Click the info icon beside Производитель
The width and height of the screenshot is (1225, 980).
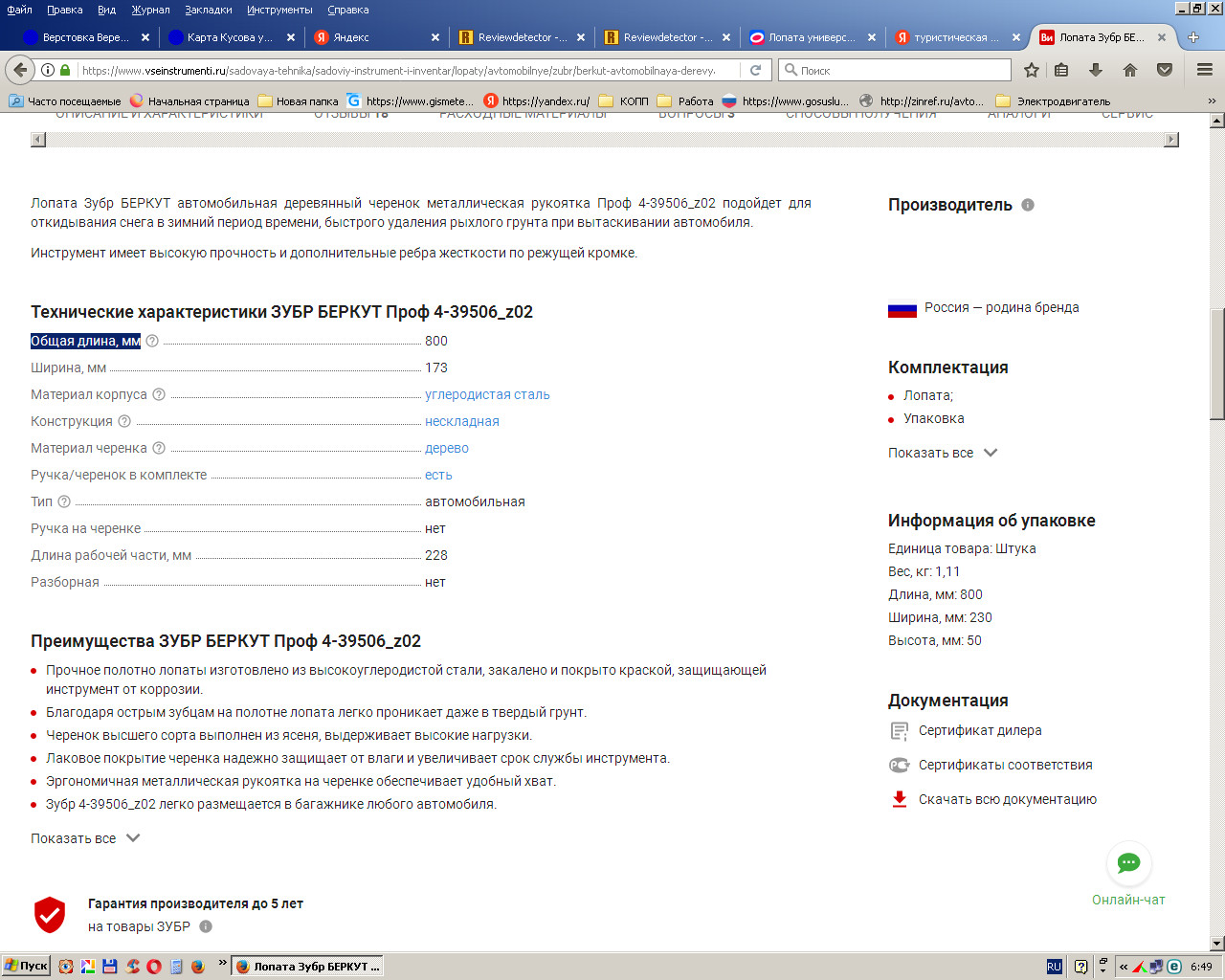coord(1028,205)
